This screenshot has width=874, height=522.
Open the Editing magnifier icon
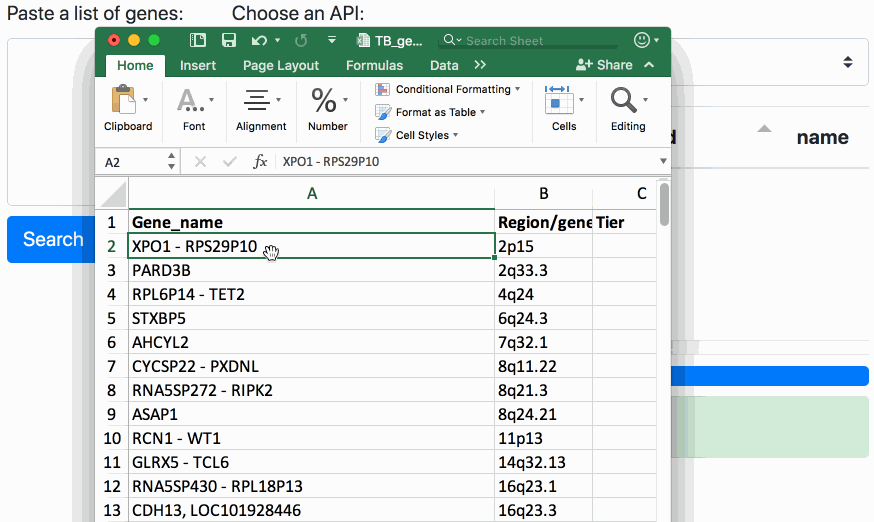pos(624,100)
